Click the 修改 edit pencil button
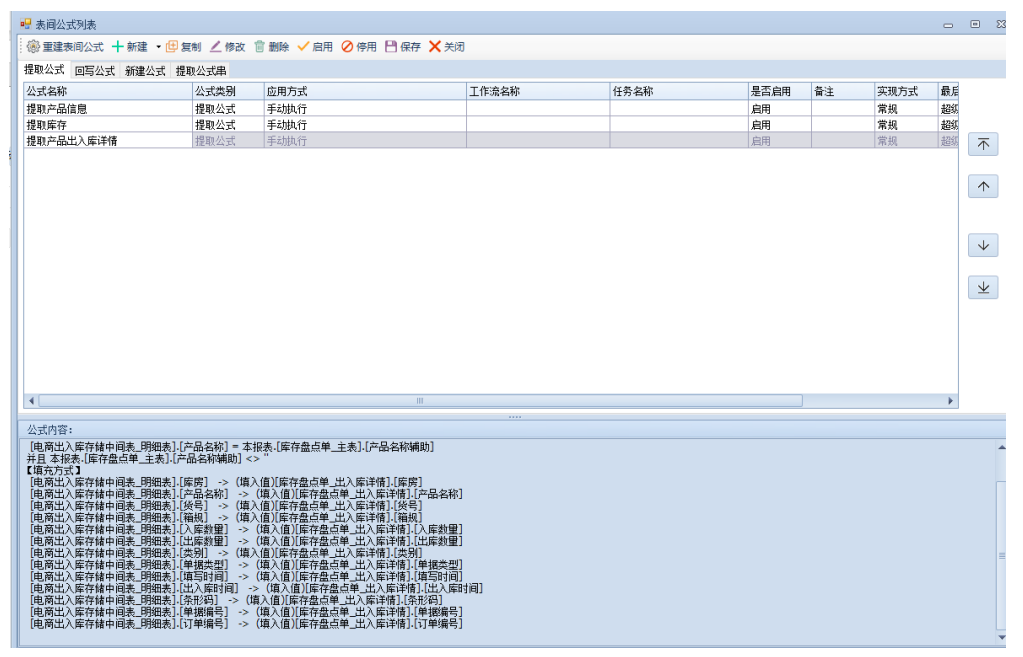This screenshot has height=657, width=1023. (x=227, y=47)
